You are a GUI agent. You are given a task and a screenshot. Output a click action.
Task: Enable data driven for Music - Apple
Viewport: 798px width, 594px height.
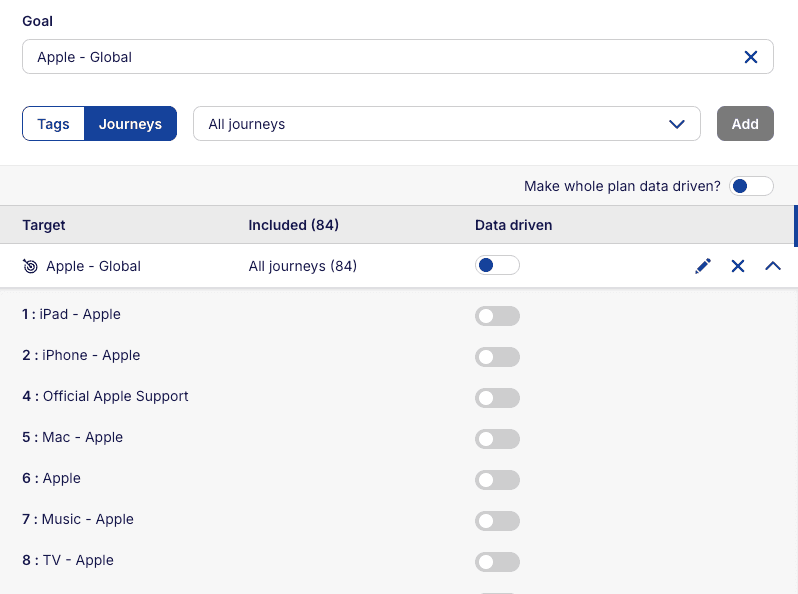point(497,521)
